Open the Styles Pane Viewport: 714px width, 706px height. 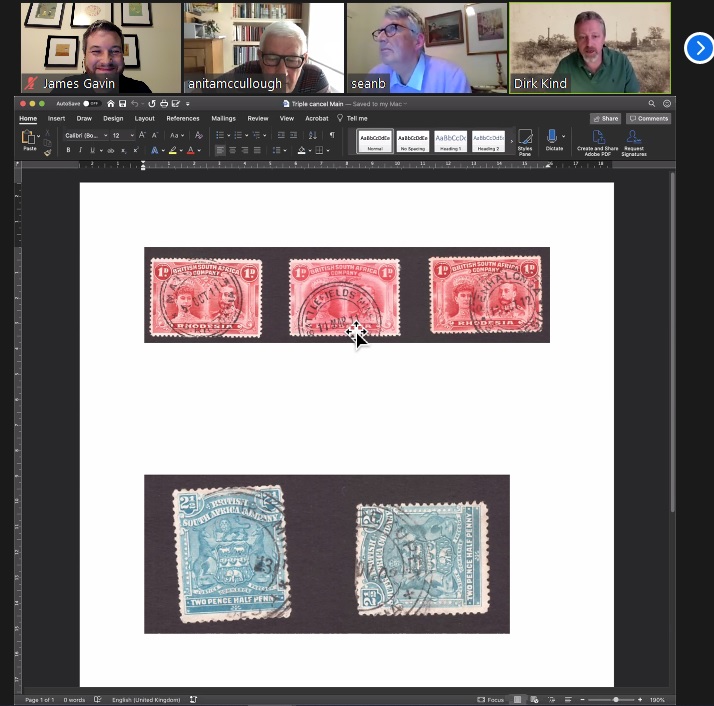pos(525,142)
